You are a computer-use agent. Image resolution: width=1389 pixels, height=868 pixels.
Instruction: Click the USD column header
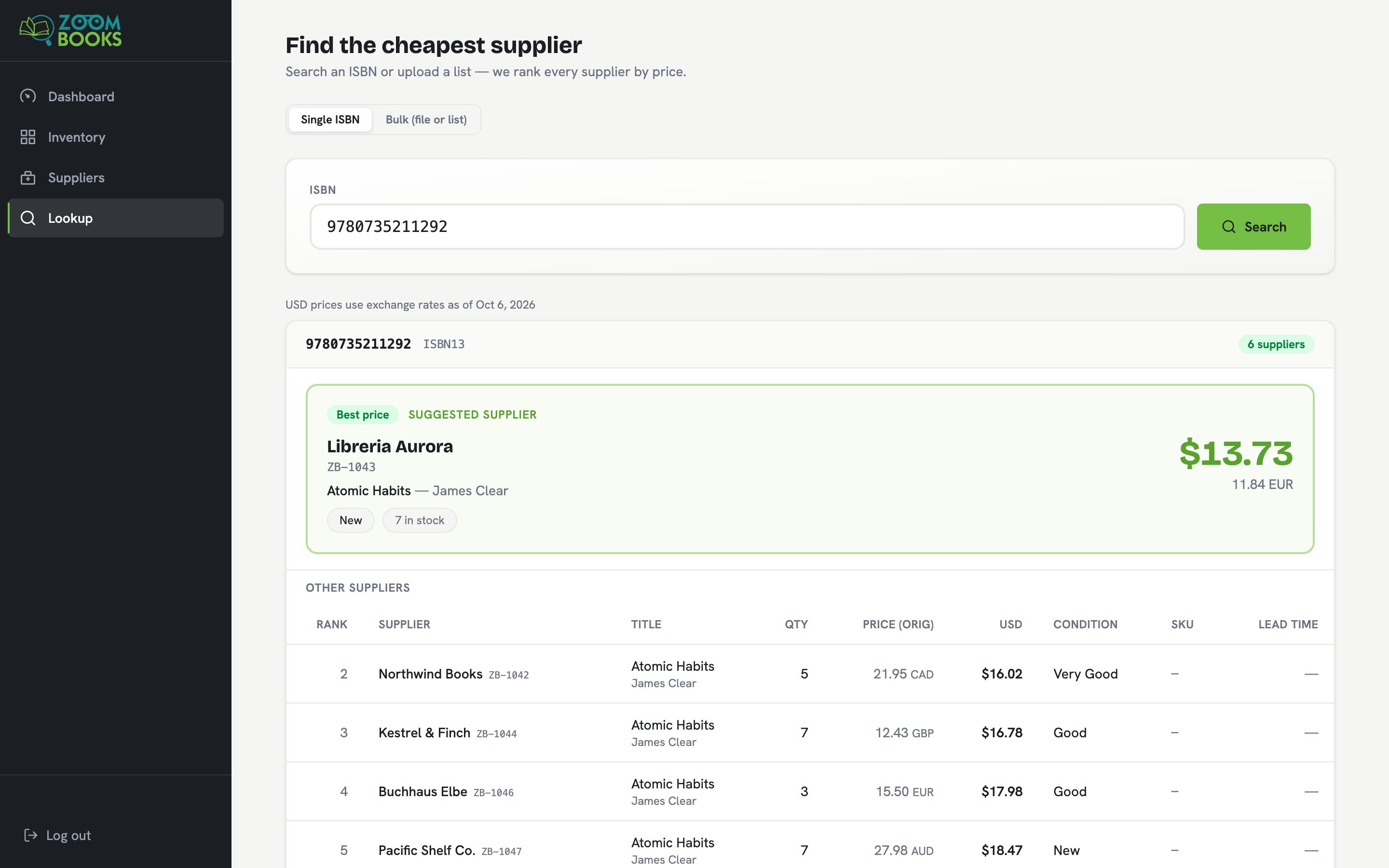tap(1010, 624)
